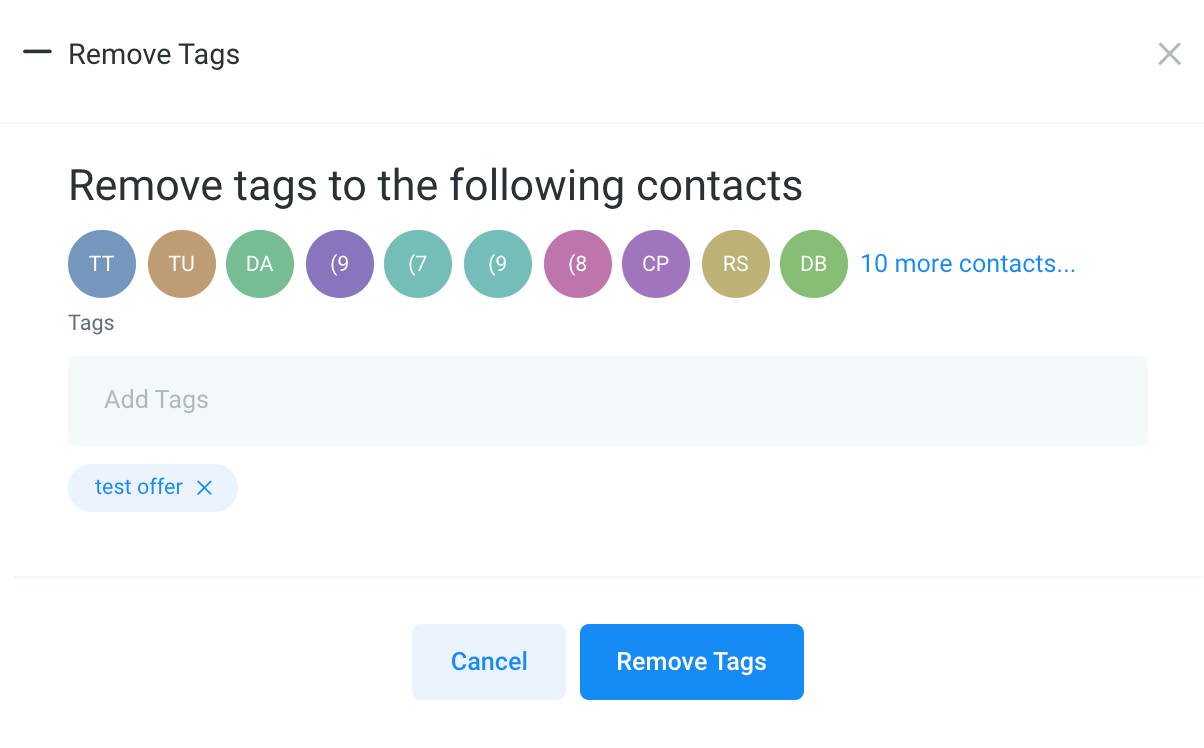The image size is (1204, 748).
Task: Select the TU contact avatar
Action: point(182,264)
